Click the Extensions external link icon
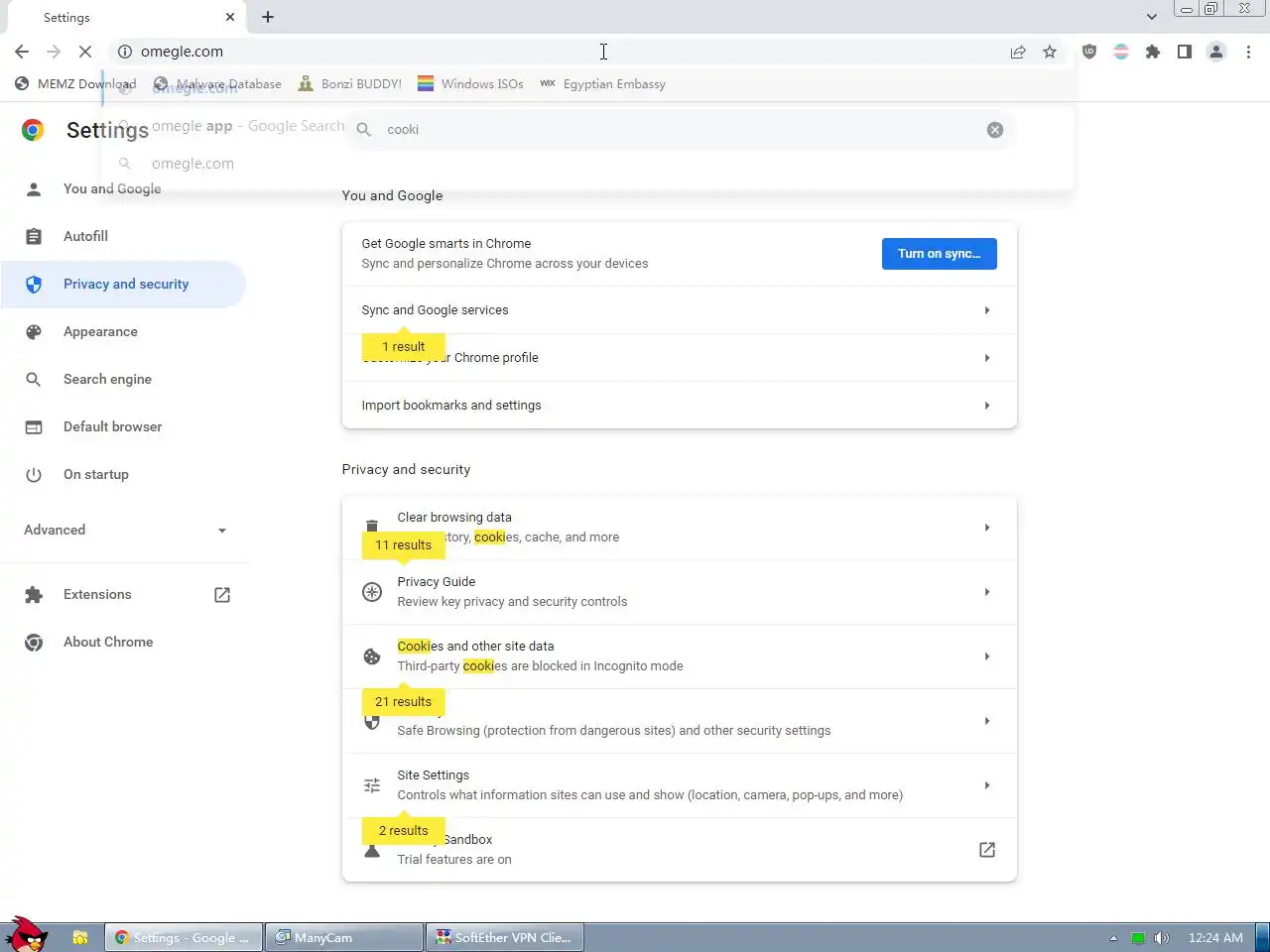The image size is (1270, 952). [222, 595]
